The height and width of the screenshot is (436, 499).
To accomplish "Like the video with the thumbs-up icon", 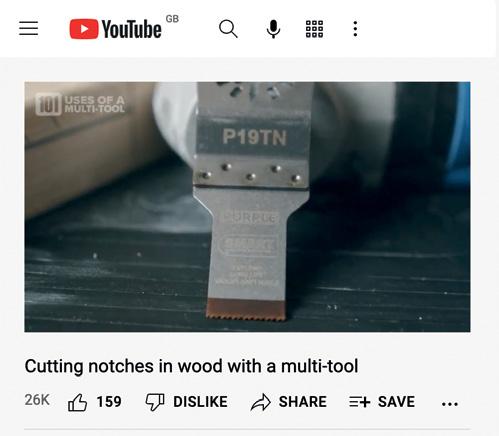I will [x=78, y=402].
